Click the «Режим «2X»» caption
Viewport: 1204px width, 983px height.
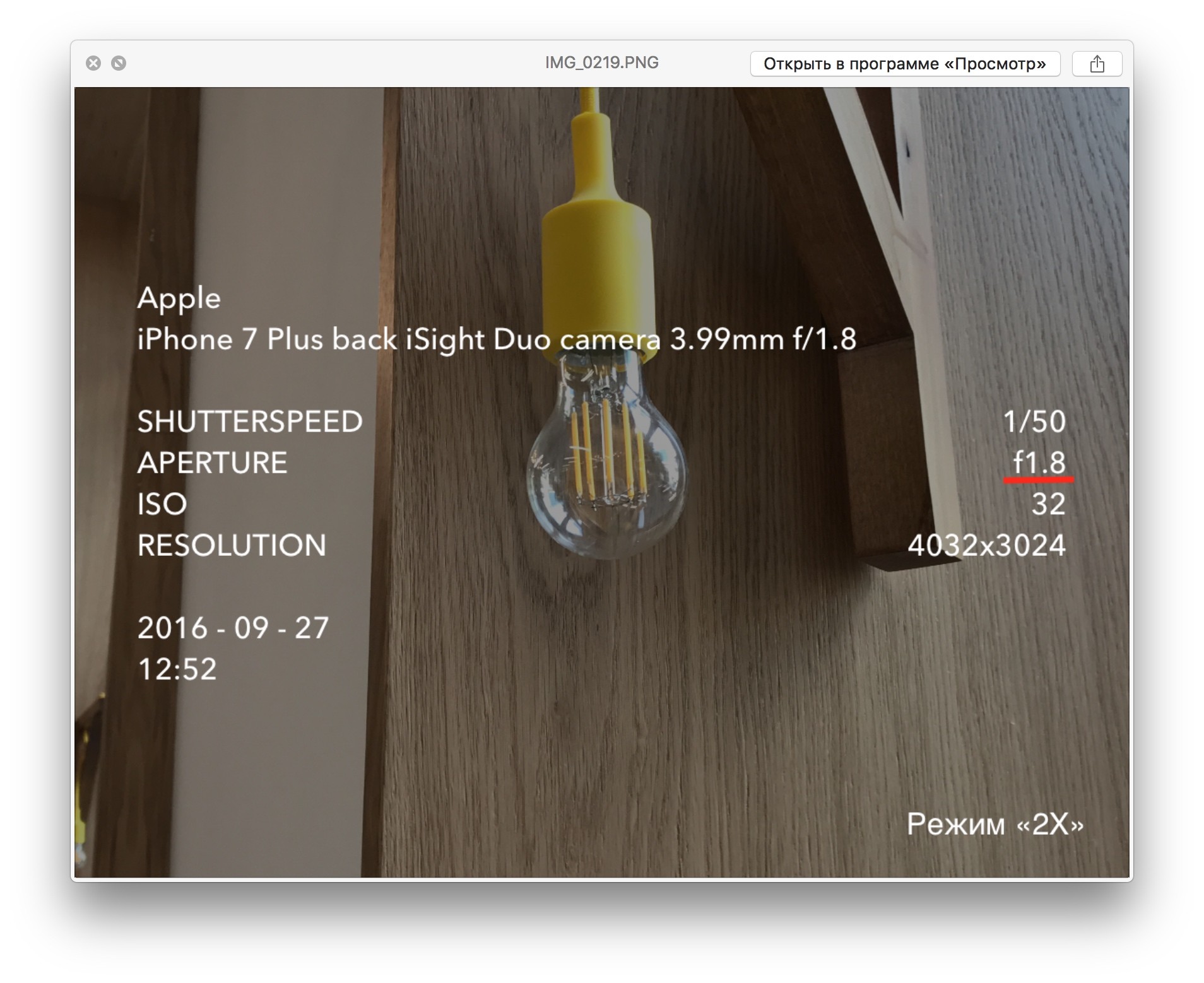click(994, 823)
